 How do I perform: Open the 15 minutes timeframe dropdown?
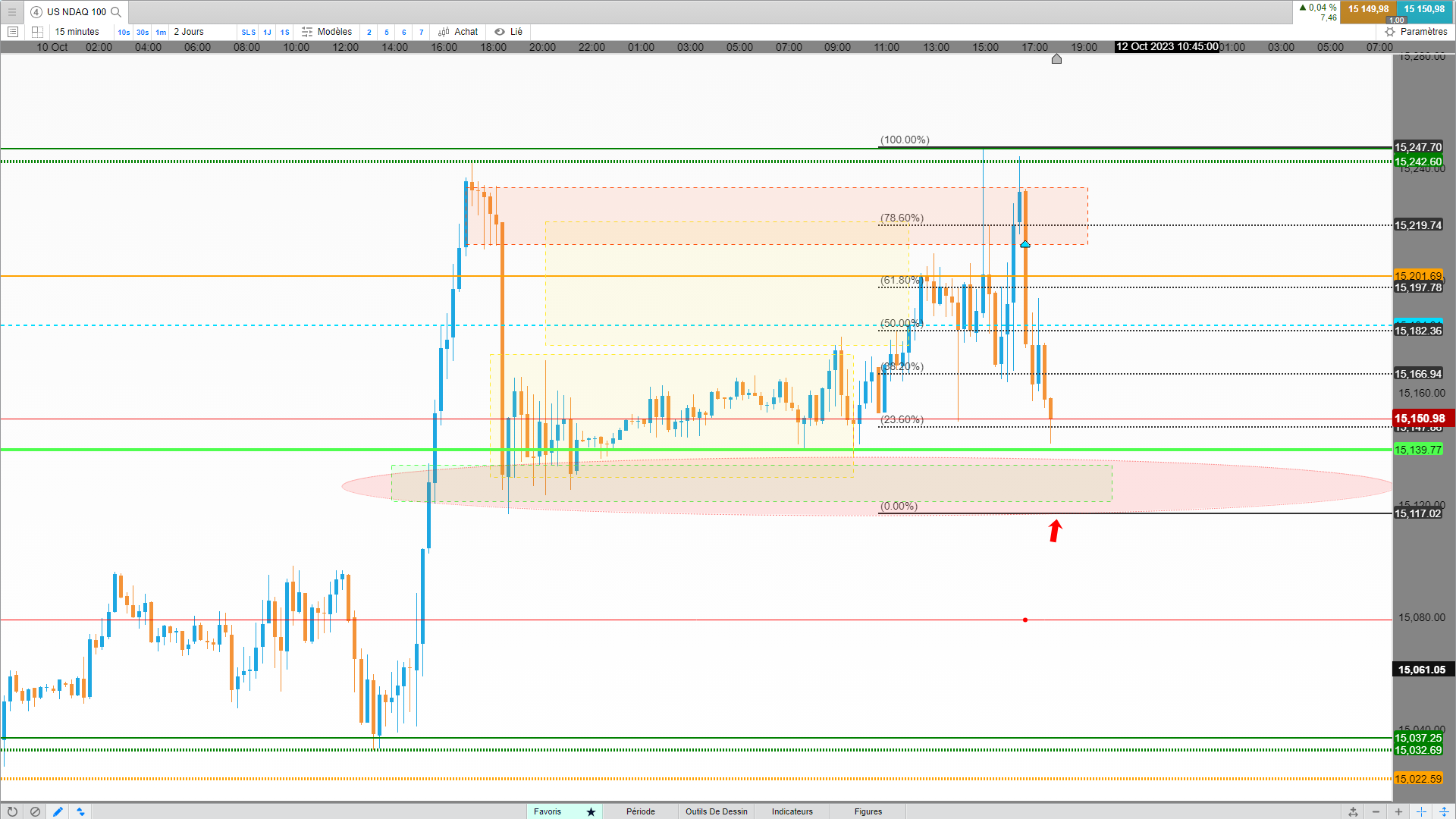pyautogui.click(x=77, y=32)
